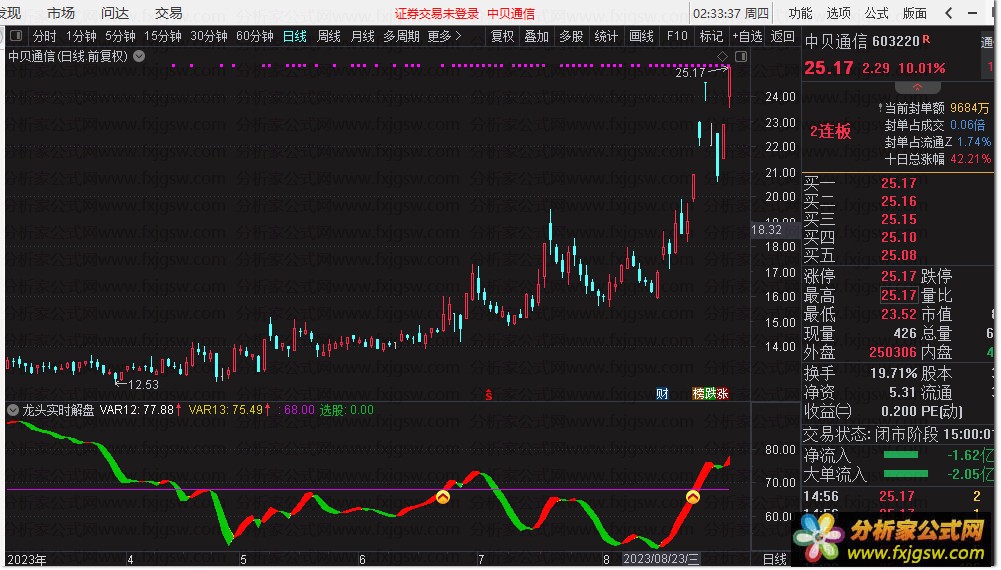Click the 返回 return button
1001x570 pixels.
click(782, 36)
